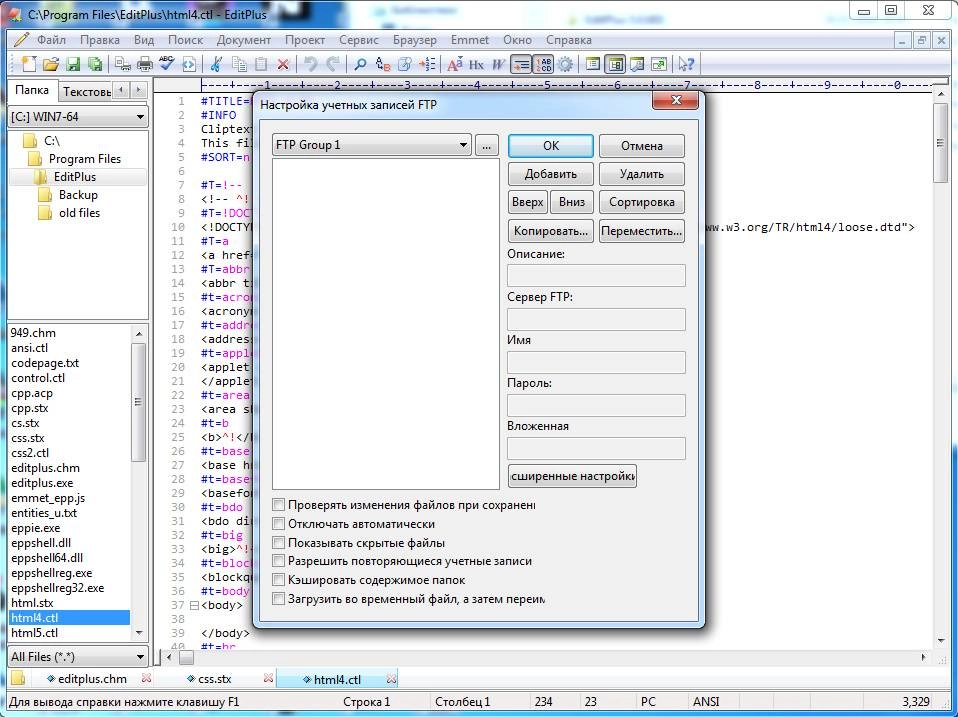Enable checking file changes on save
The height and width of the screenshot is (717, 958).
pos(279,505)
